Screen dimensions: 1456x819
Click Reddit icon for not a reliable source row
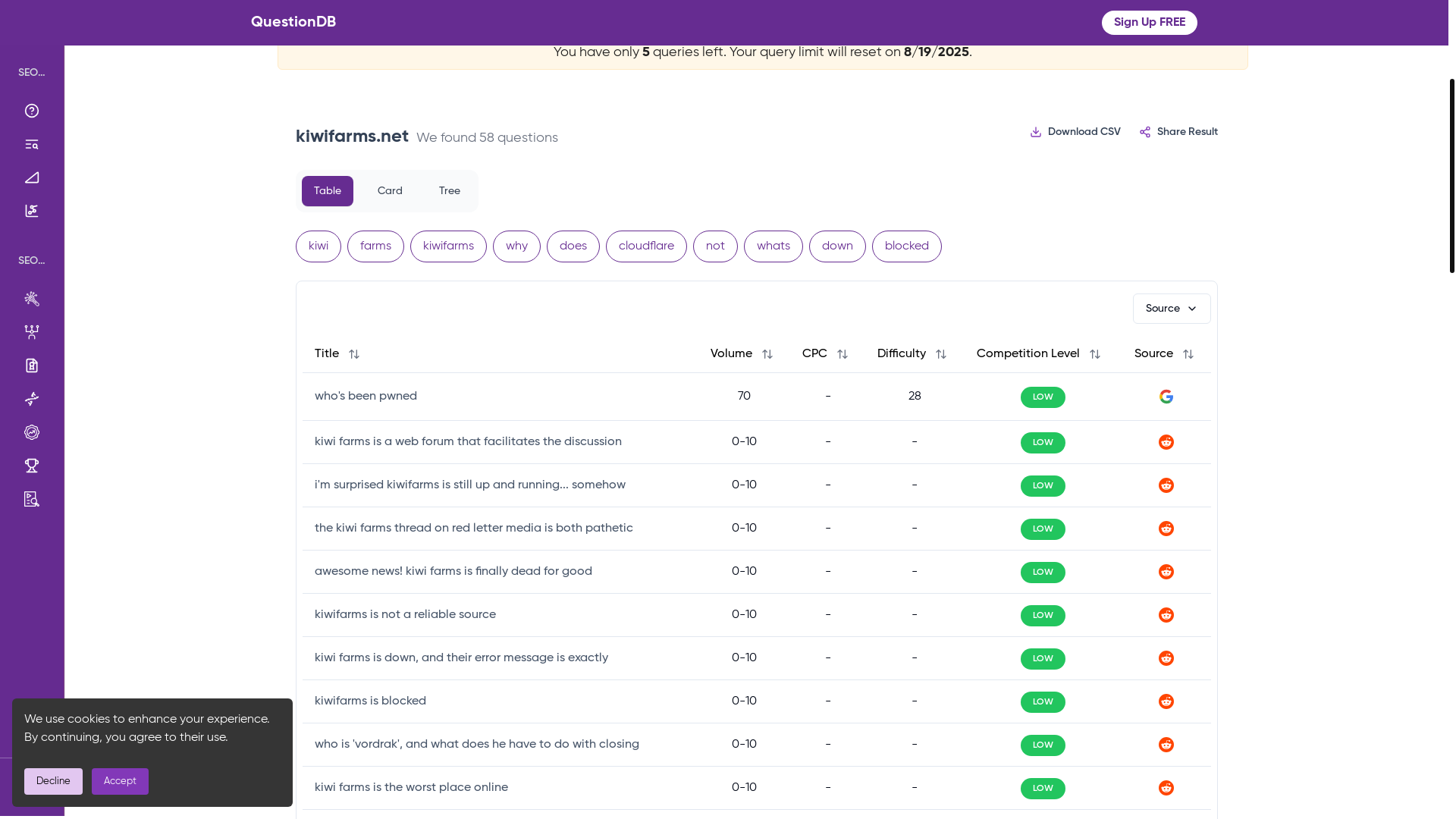point(1166,615)
